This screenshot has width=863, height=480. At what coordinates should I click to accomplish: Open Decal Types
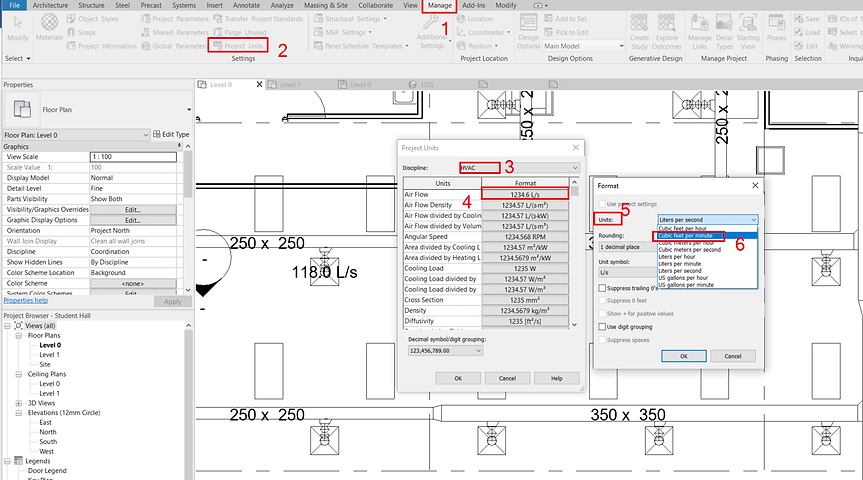[724, 32]
